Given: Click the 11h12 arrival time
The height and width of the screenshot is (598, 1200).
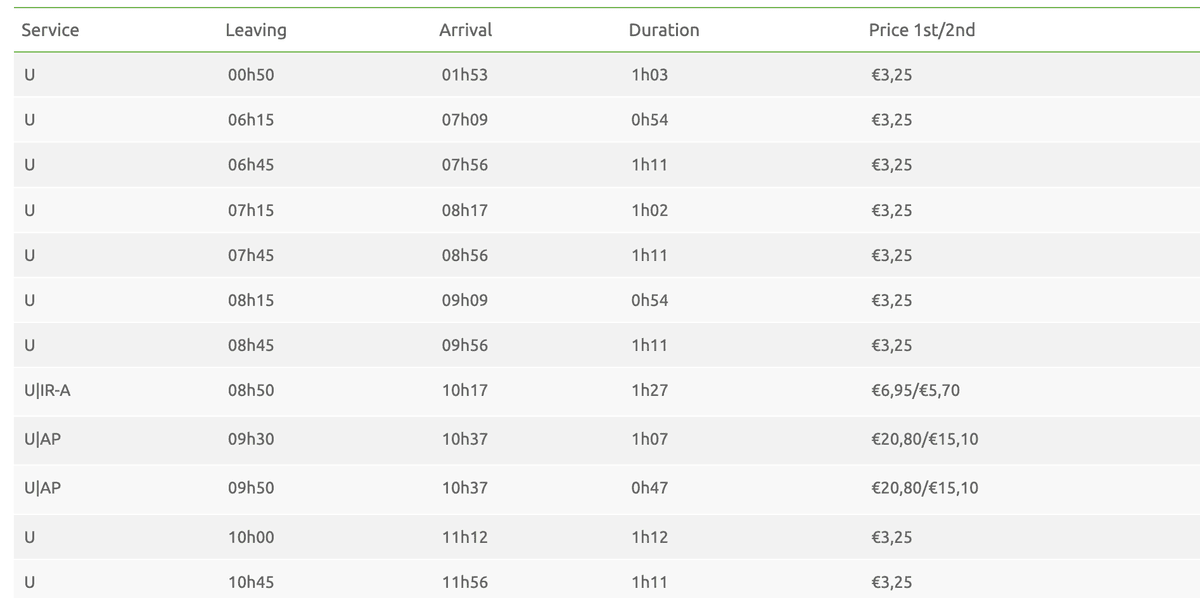Looking at the screenshot, I should [x=464, y=537].
